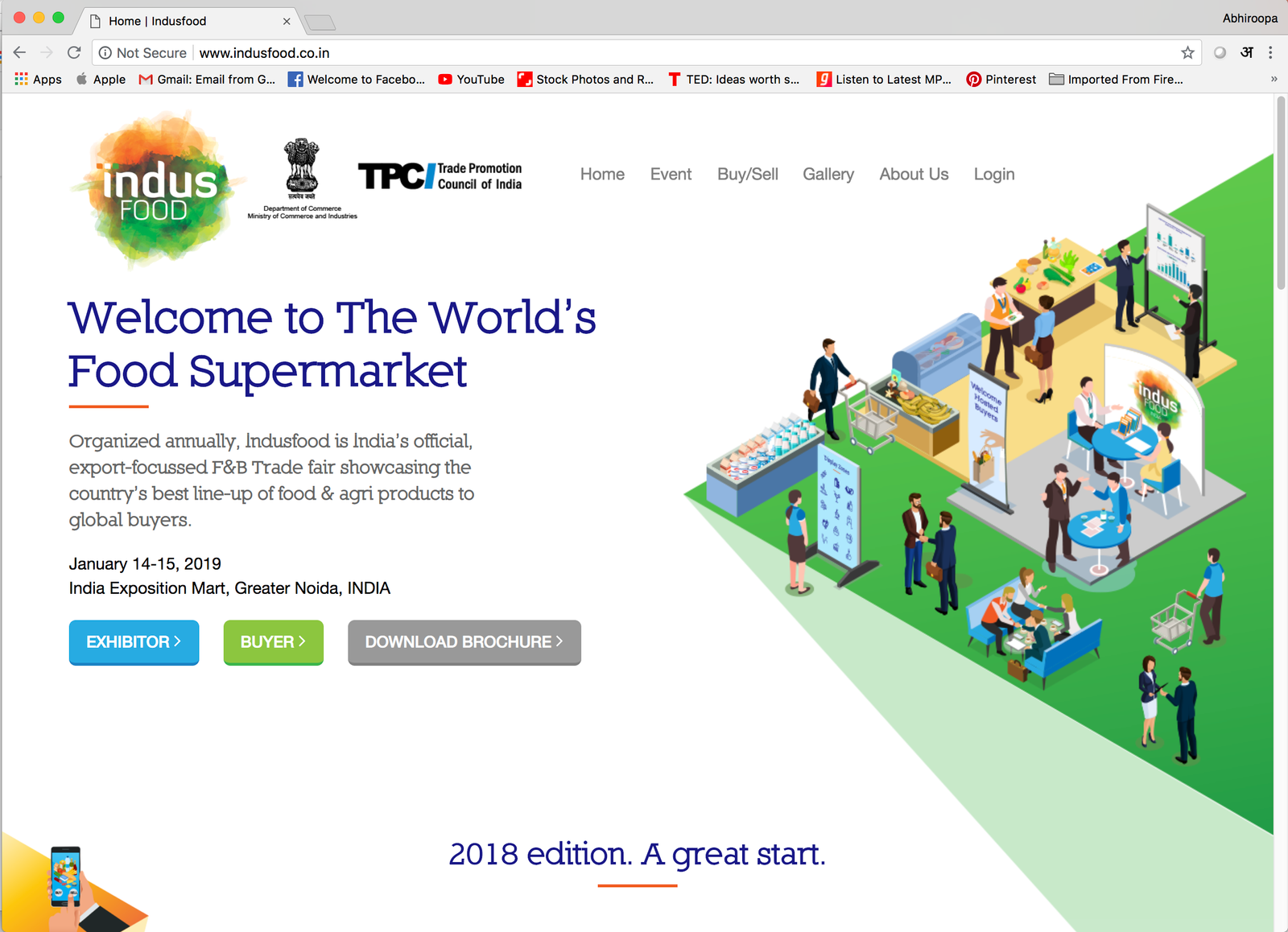1288x932 pixels.
Task: Toggle the Google Input Tools language indicator
Action: (1246, 52)
